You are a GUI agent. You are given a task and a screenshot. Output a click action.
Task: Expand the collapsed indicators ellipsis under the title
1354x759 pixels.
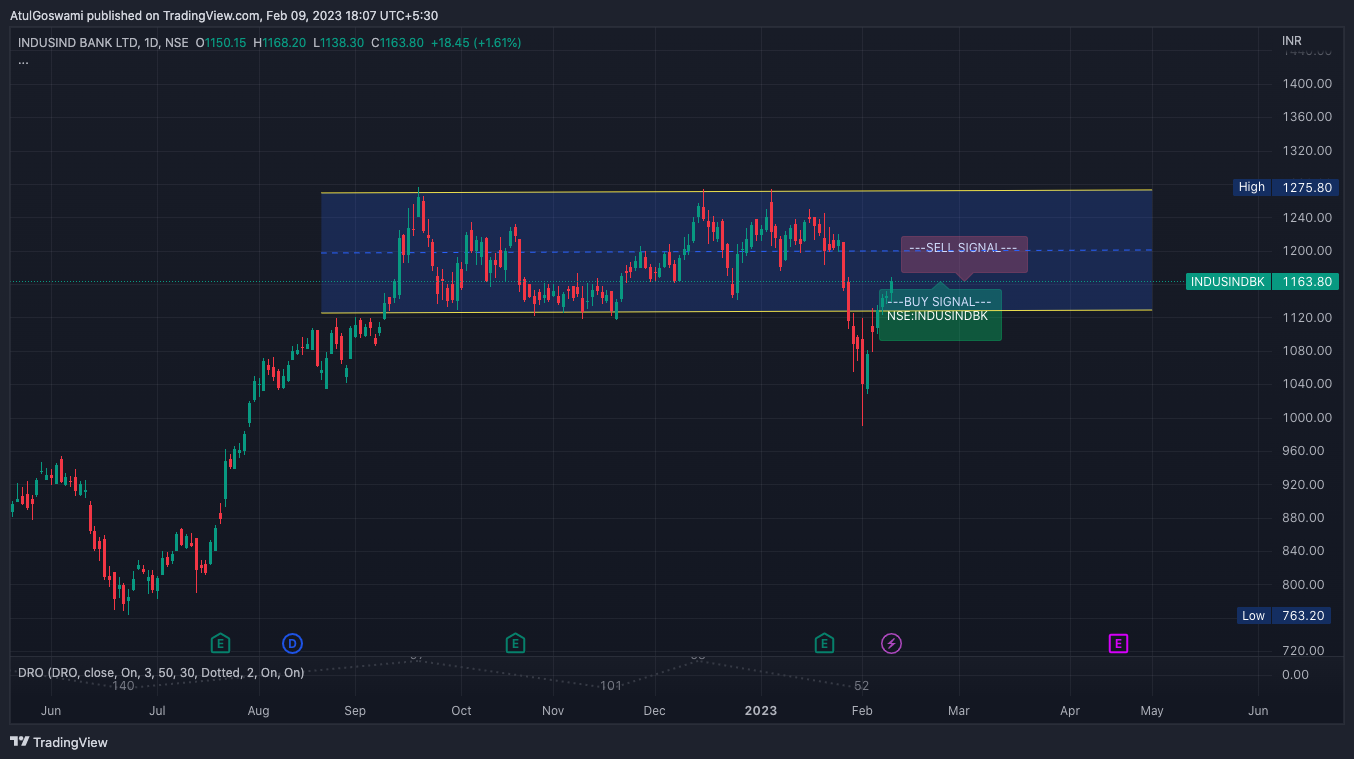[x=23, y=61]
